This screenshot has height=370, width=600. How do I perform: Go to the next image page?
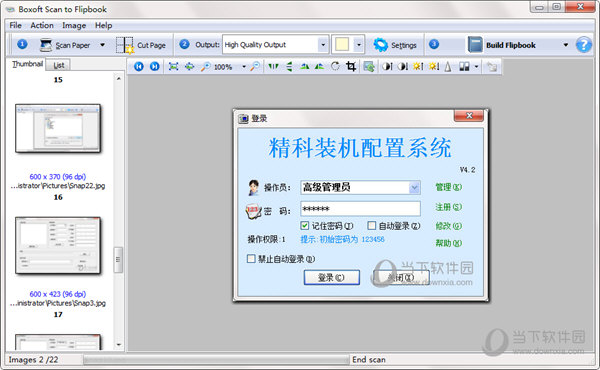tap(155, 67)
